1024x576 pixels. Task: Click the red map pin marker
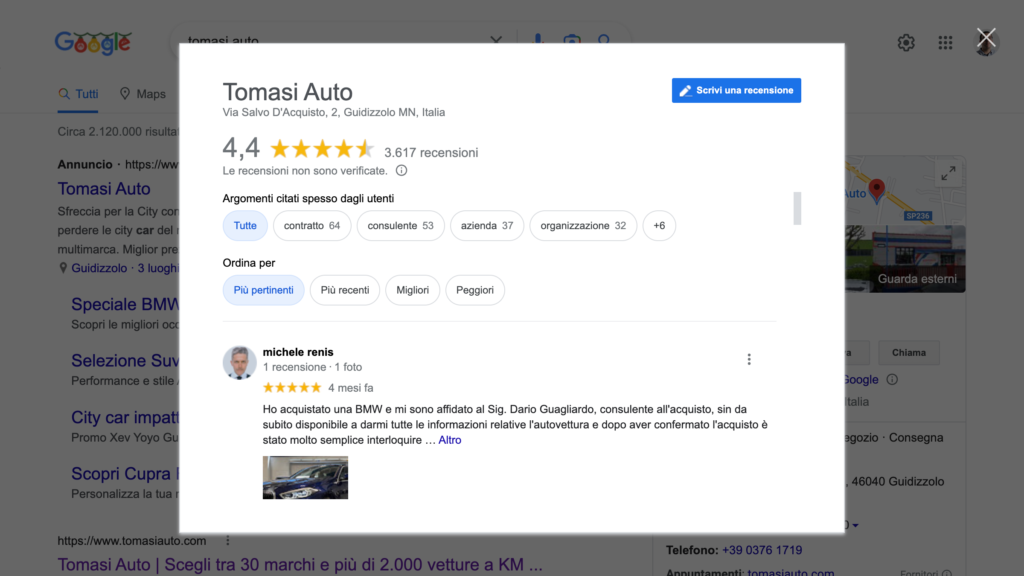coord(876,190)
